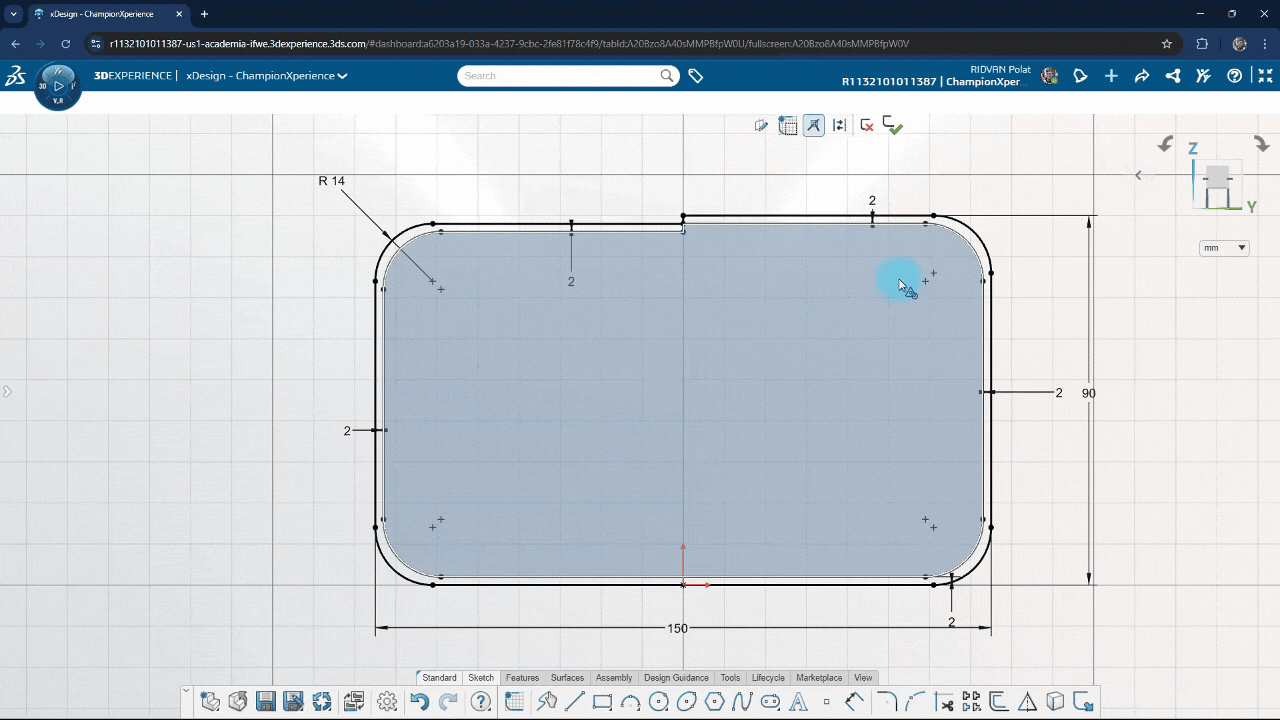Click the Search field
This screenshot has height=720, width=1280.
pos(560,75)
